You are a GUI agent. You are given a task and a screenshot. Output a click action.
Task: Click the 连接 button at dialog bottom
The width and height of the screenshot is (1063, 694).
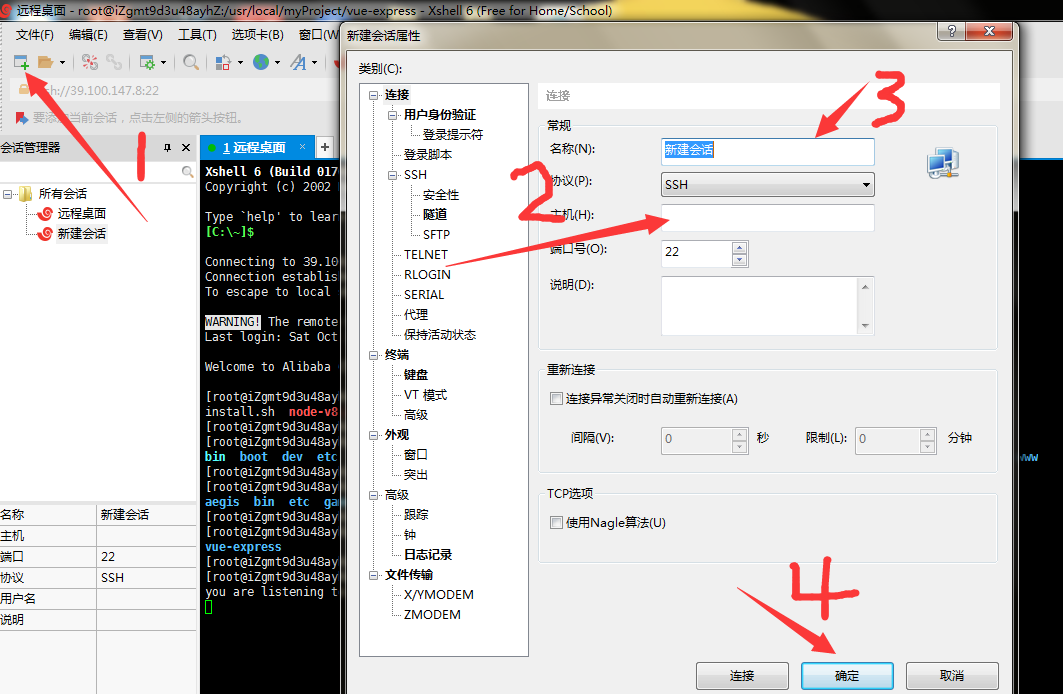click(x=742, y=676)
